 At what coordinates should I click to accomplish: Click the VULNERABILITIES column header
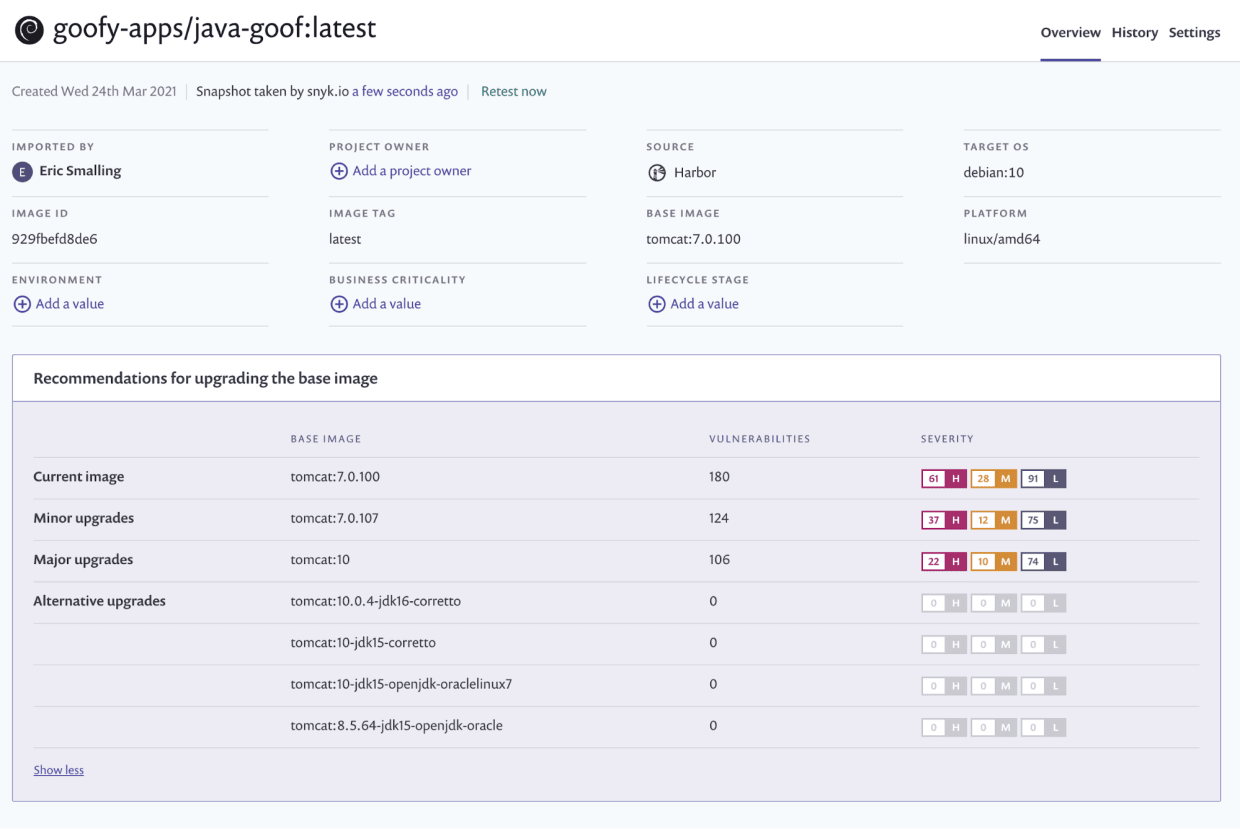759,439
